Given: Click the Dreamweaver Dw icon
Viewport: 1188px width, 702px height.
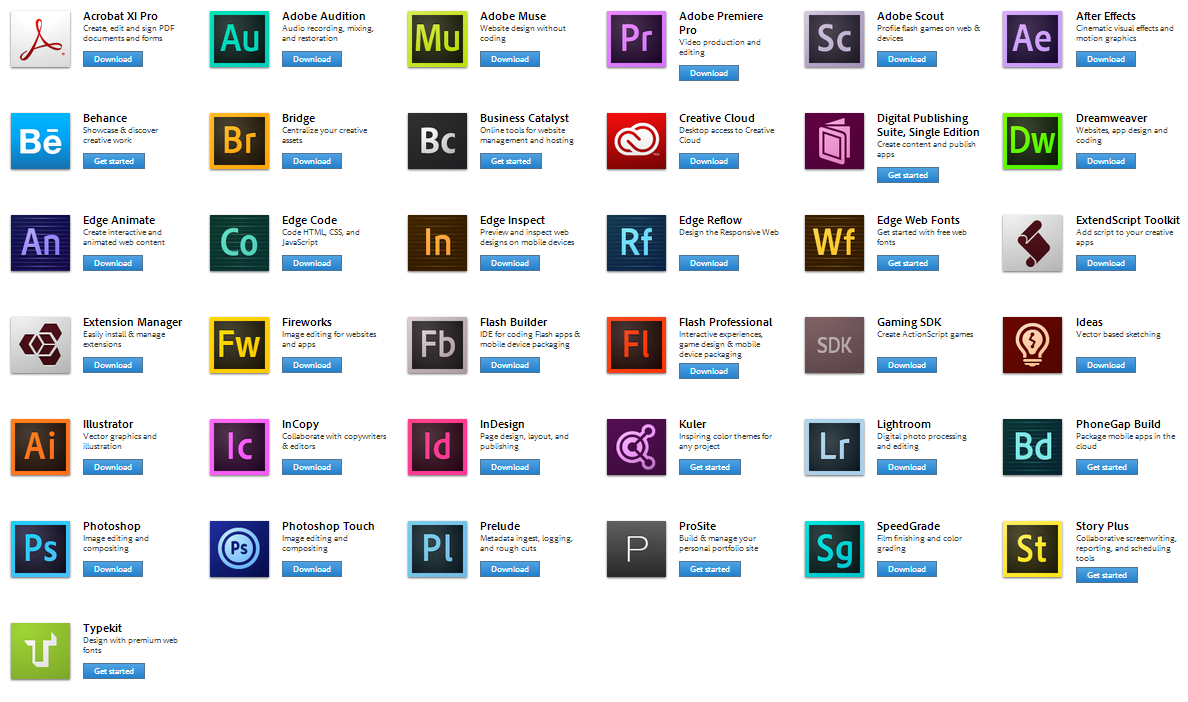Looking at the screenshot, I should [x=1032, y=141].
